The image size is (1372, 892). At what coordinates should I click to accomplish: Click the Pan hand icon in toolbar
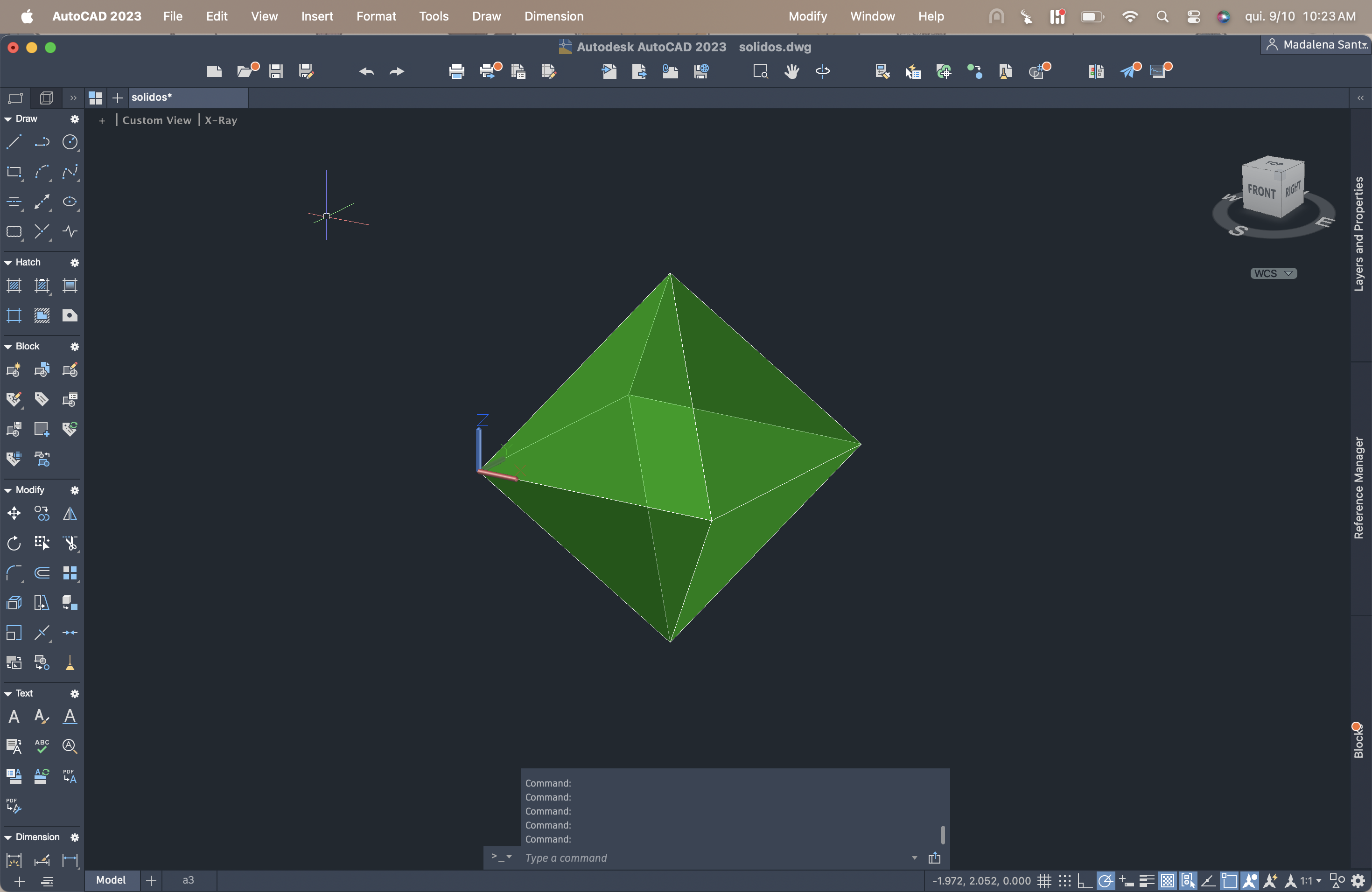tap(791, 71)
